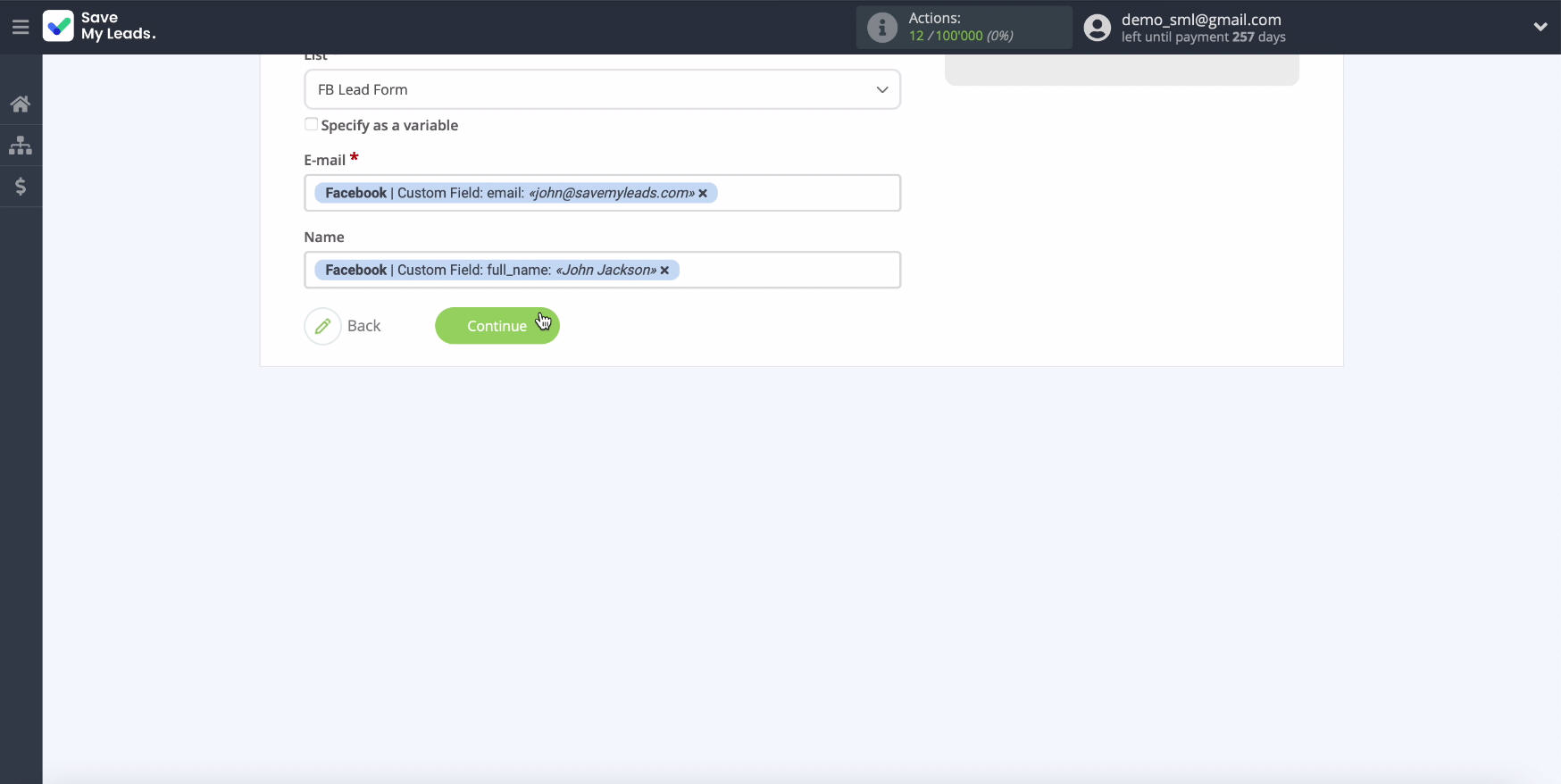This screenshot has height=784, width=1561.
Task: Click the Back text link
Action: (363, 326)
